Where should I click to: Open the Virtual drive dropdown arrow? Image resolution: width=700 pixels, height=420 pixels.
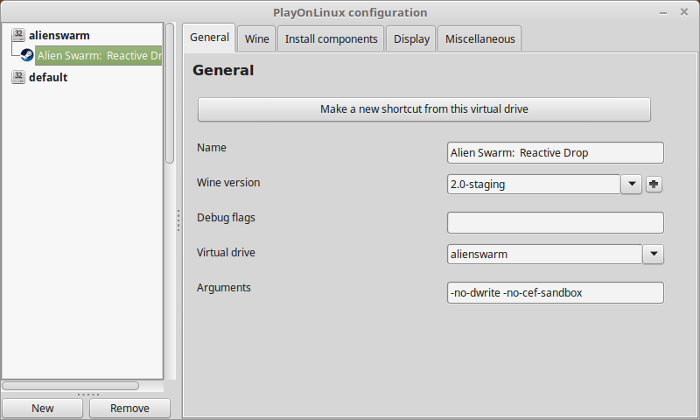(654, 254)
